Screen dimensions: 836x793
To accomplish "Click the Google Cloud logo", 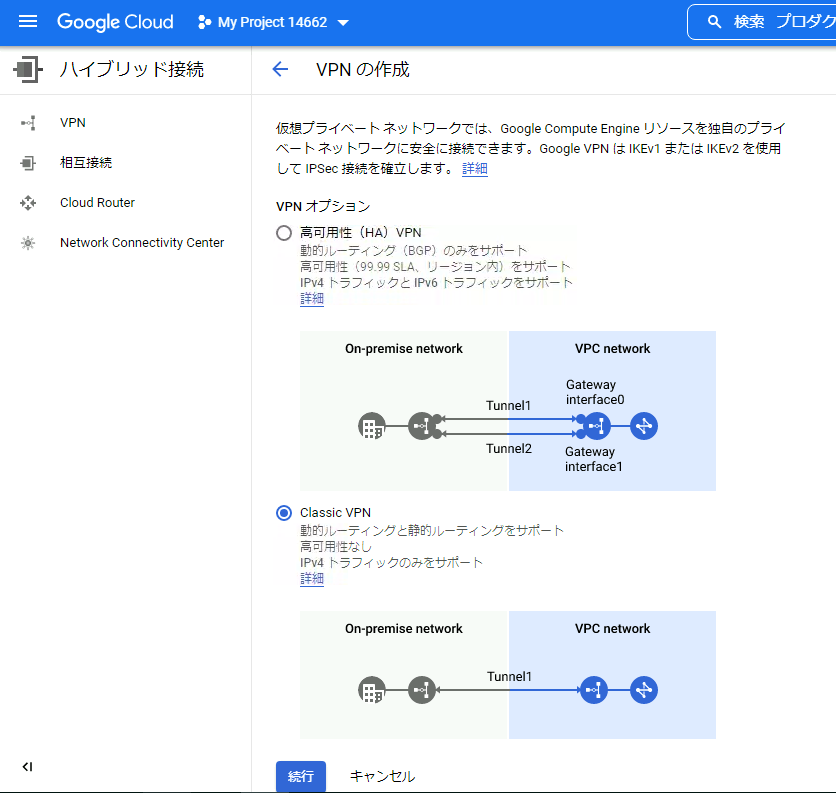I will [x=114, y=21].
